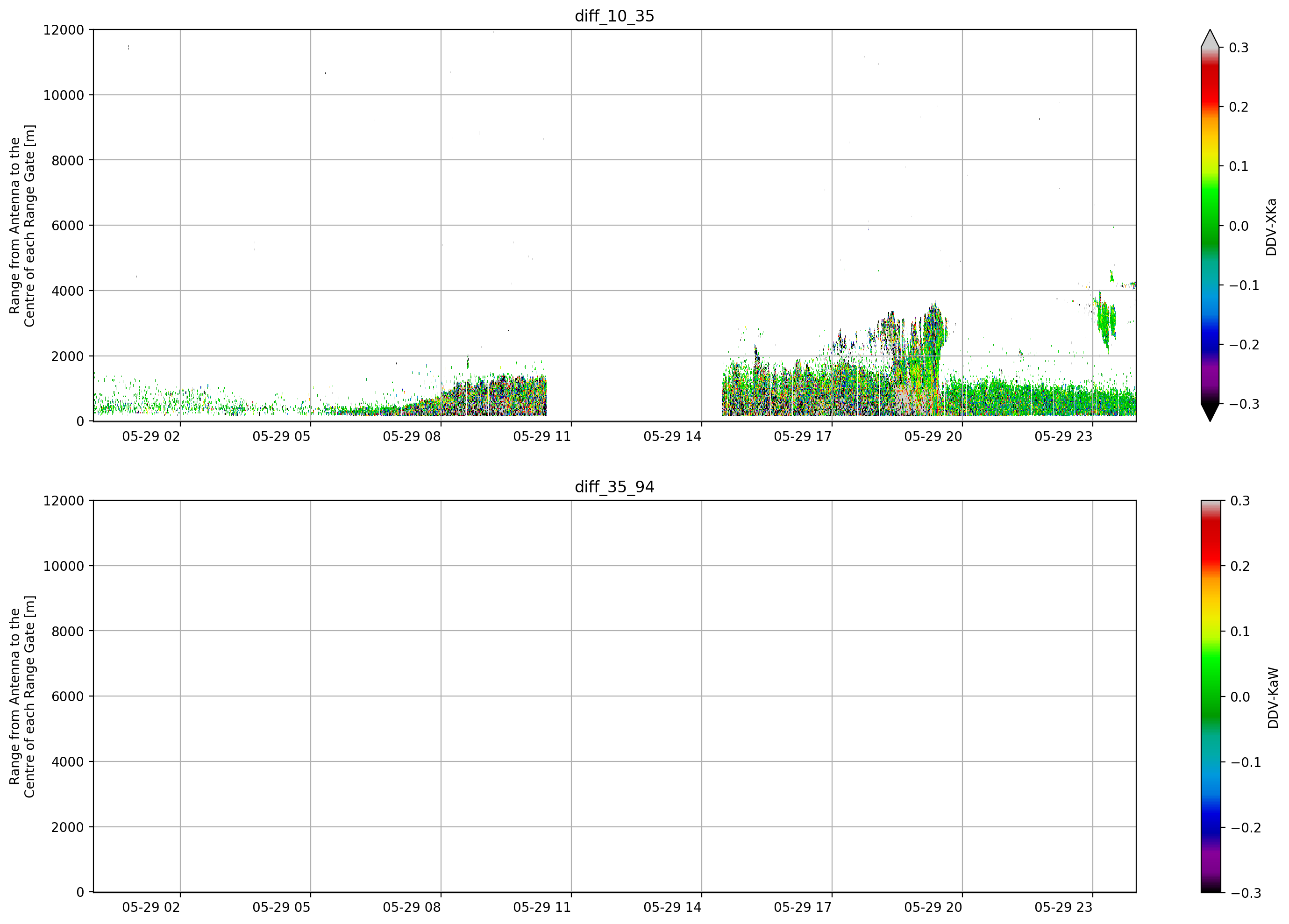Click the "diff_35_94" plot title
Viewport: 1289px width, 924px height.
click(x=614, y=487)
